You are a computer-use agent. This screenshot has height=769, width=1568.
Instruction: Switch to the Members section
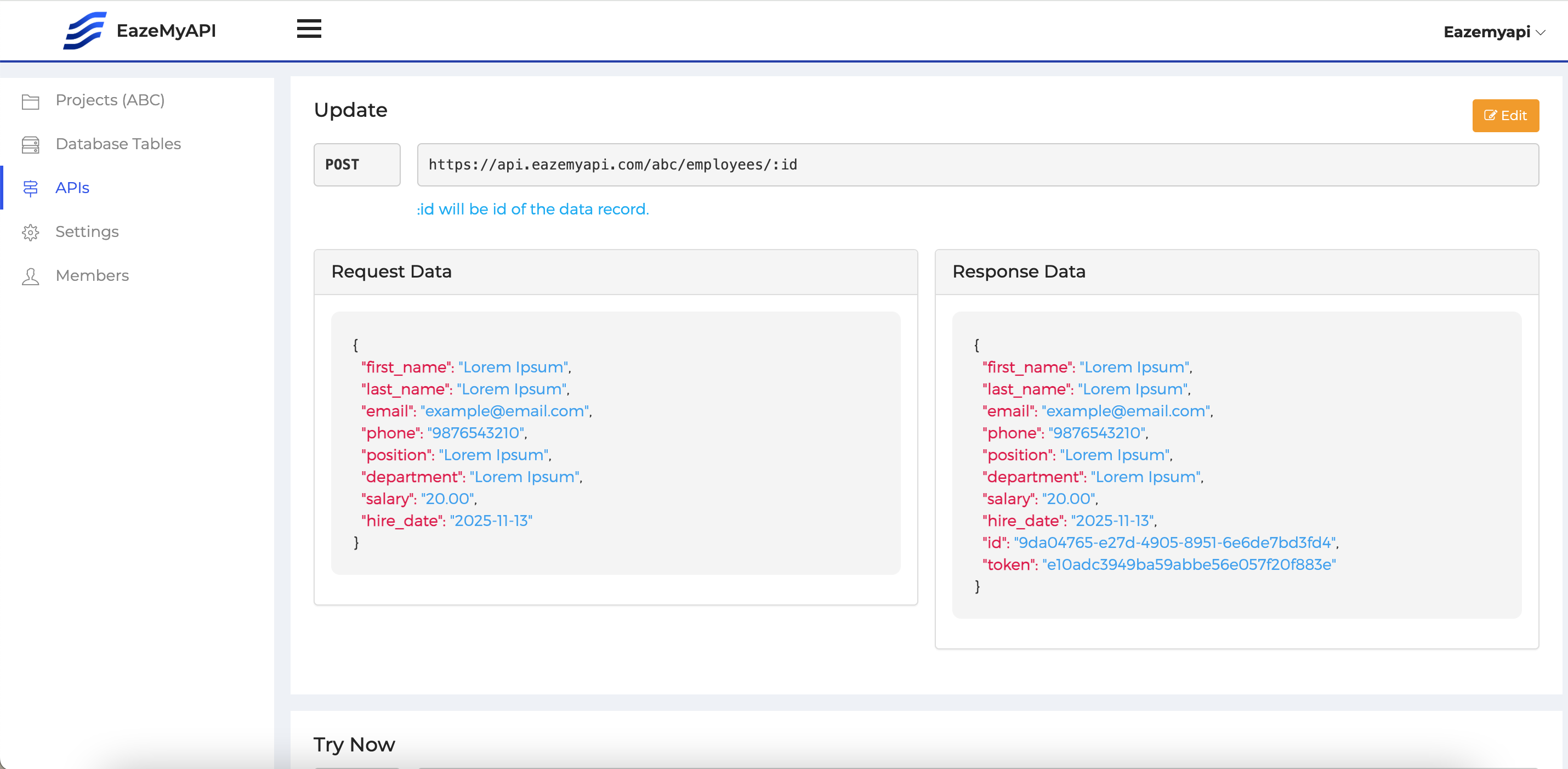[x=92, y=276]
